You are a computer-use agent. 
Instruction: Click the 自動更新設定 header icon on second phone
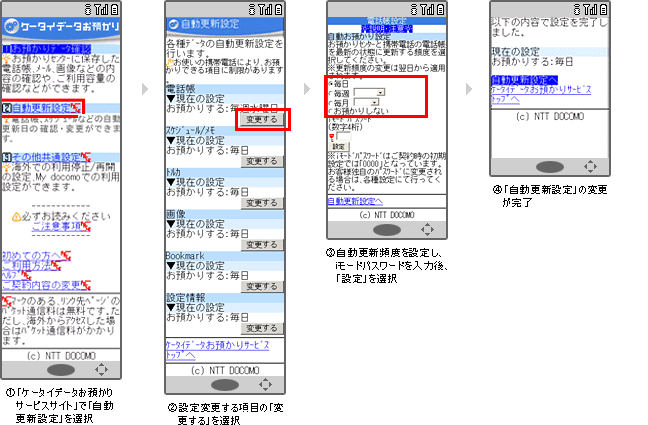pos(174,25)
